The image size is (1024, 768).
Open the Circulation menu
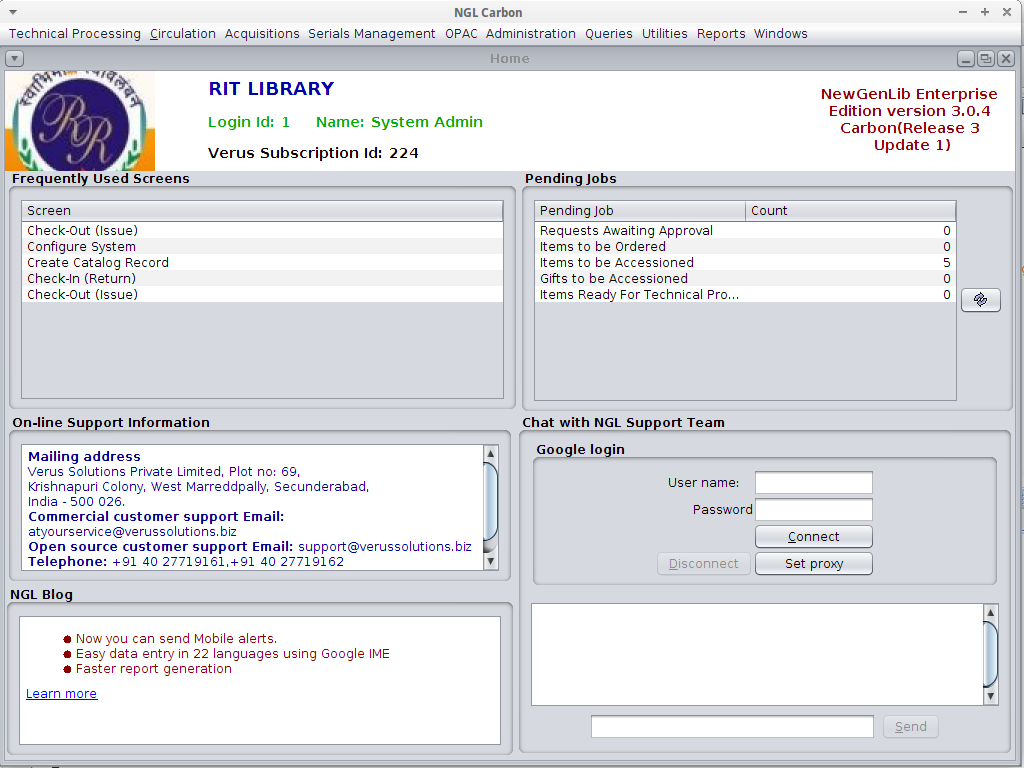click(x=183, y=33)
